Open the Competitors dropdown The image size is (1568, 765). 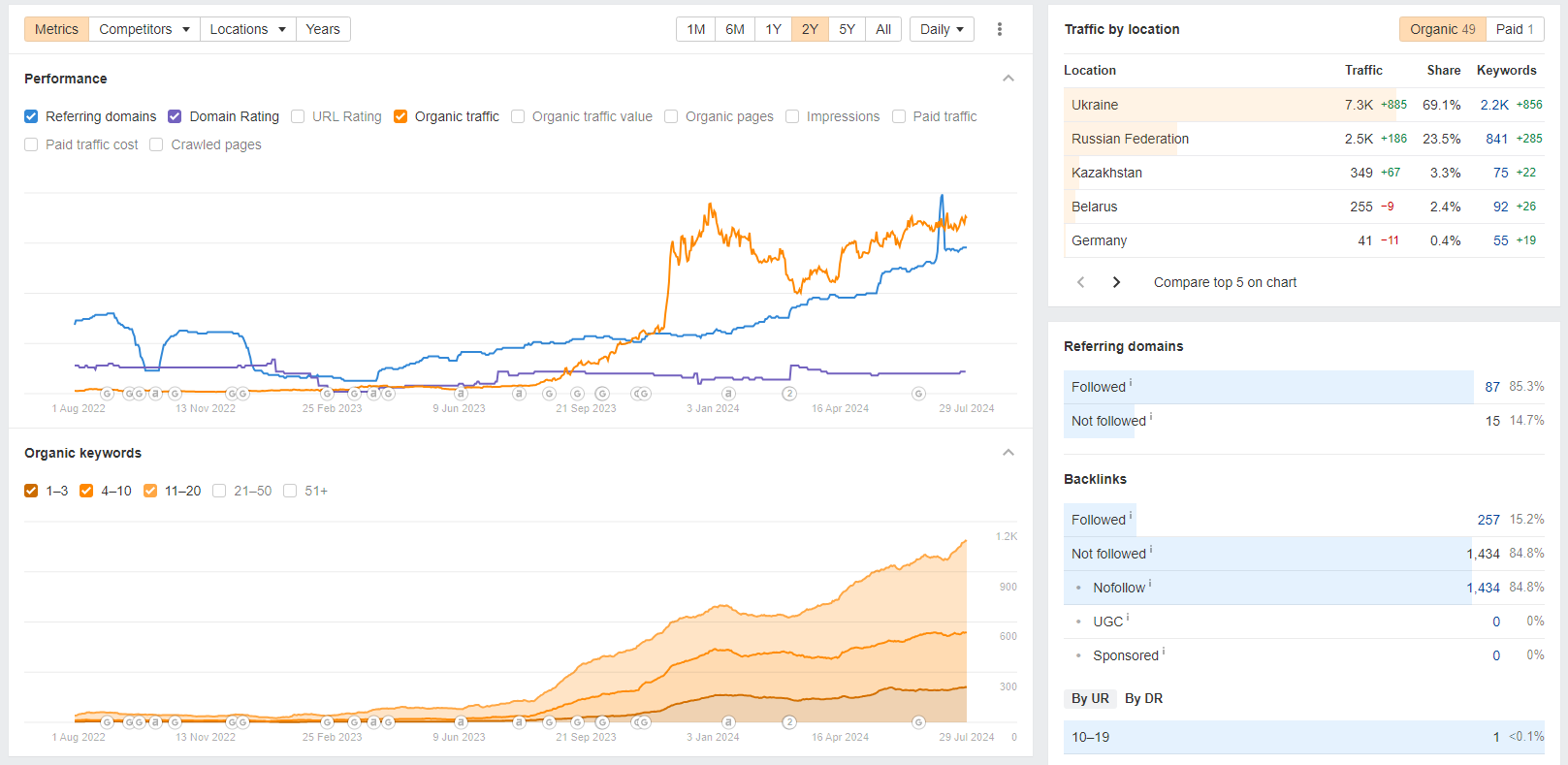point(144,29)
